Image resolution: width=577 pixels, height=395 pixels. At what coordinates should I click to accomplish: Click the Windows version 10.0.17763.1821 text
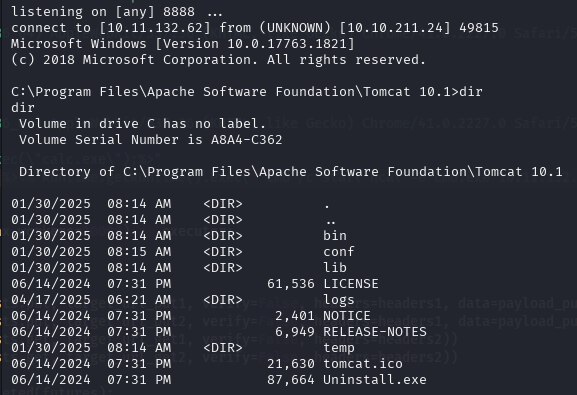[287, 44]
